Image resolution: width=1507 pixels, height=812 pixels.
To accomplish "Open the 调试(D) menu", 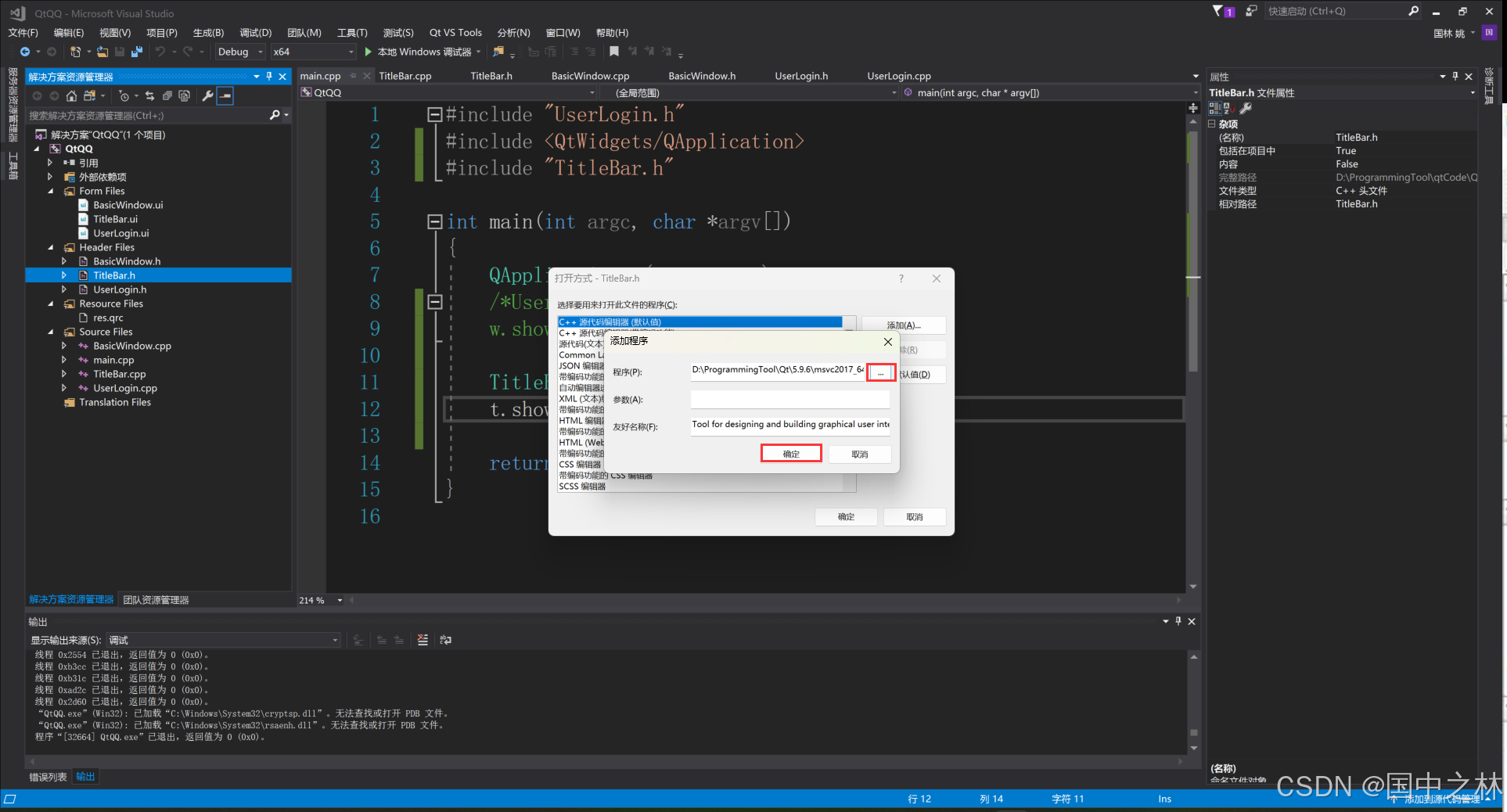I will click(255, 33).
